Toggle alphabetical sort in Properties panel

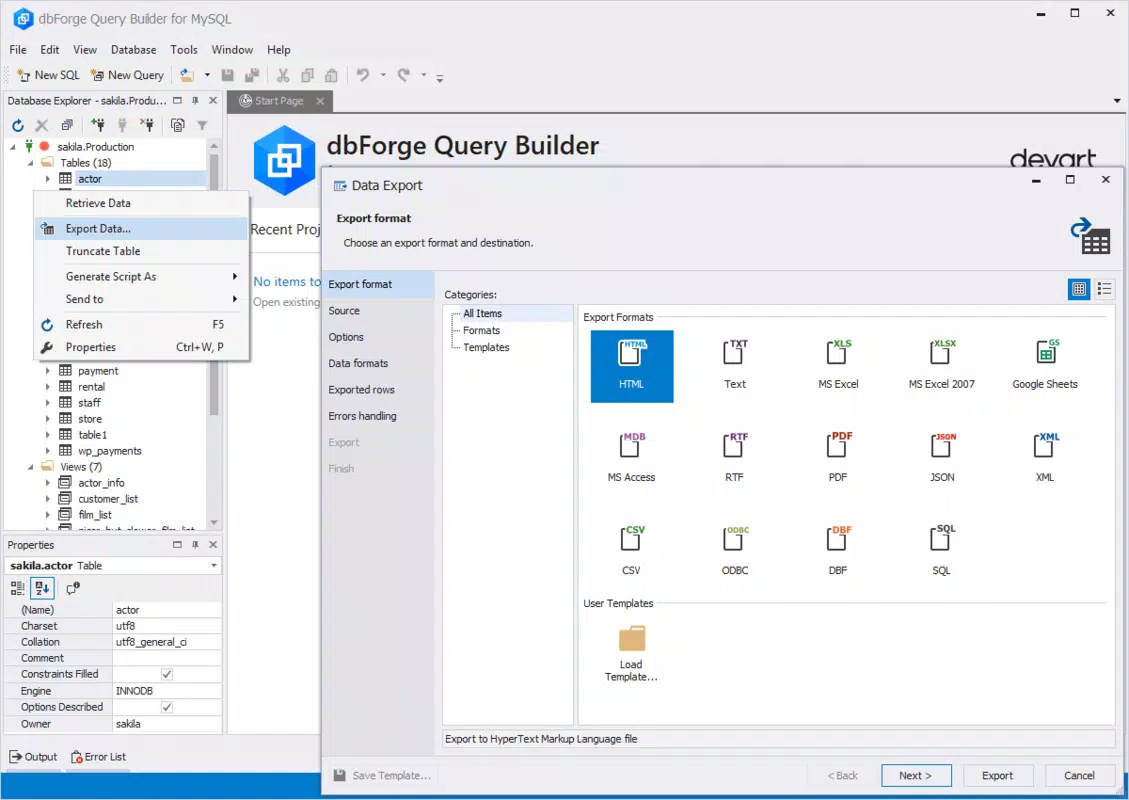click(42, 589)
